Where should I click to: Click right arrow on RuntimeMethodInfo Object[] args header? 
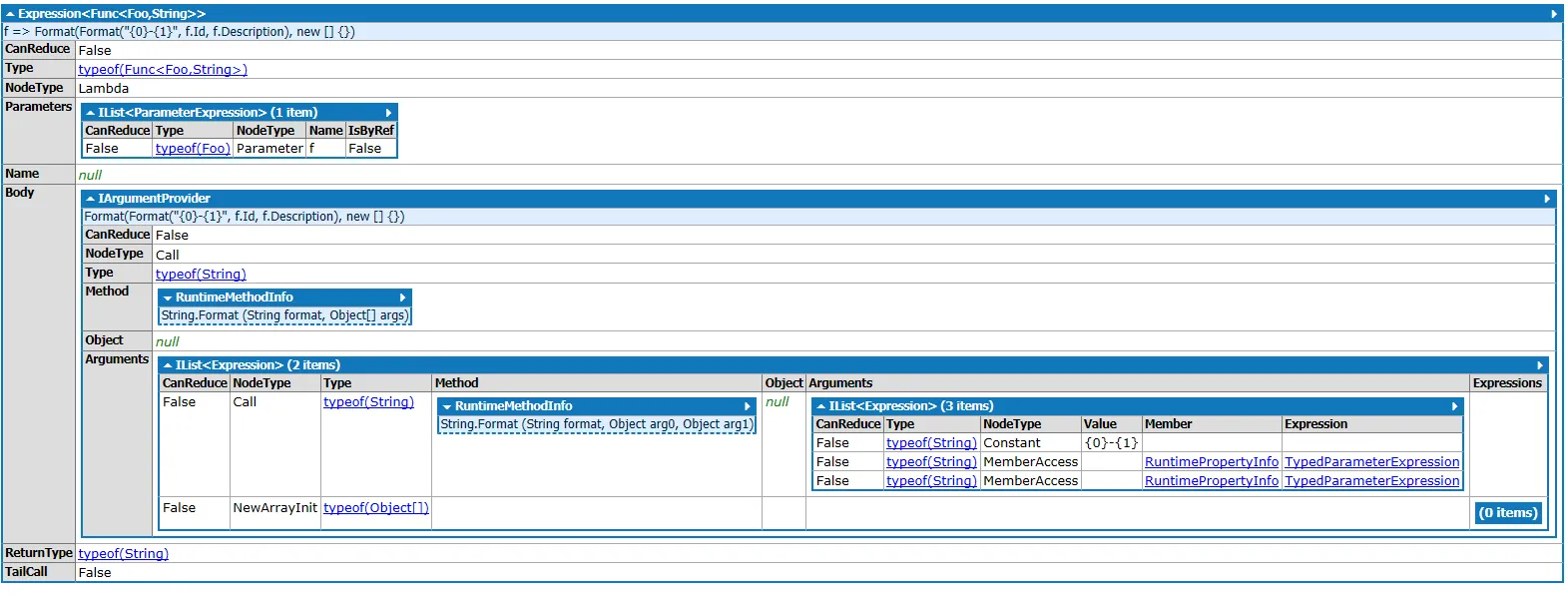403,298
